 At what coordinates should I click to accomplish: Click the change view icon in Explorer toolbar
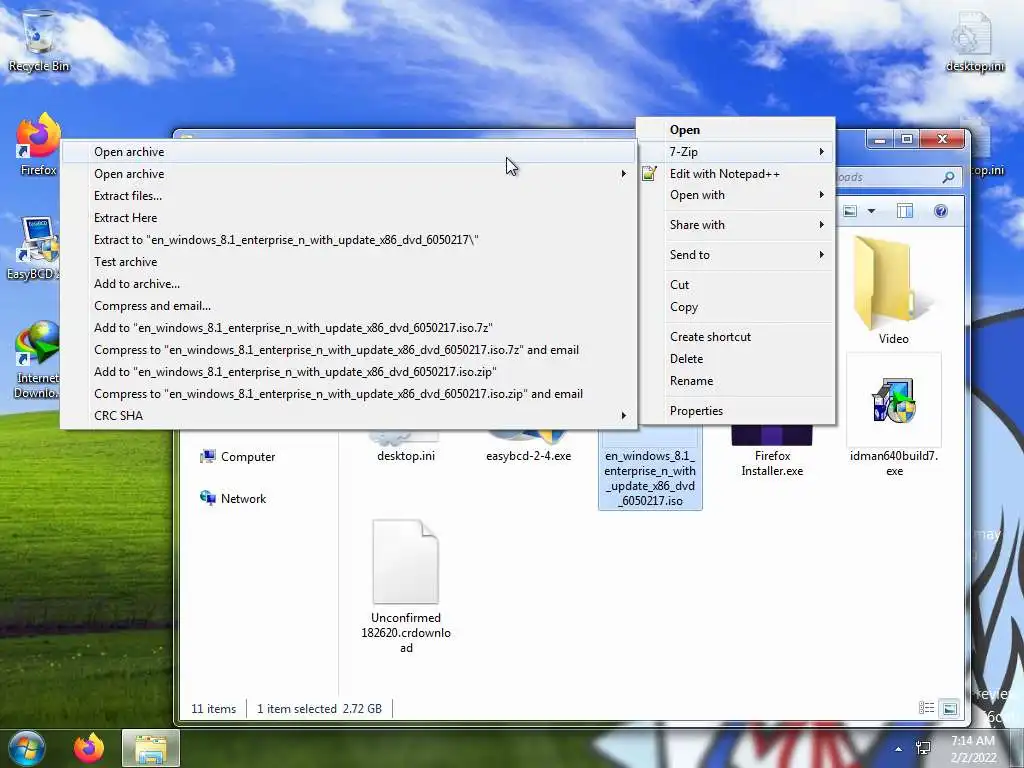click(x=850, y=211)
